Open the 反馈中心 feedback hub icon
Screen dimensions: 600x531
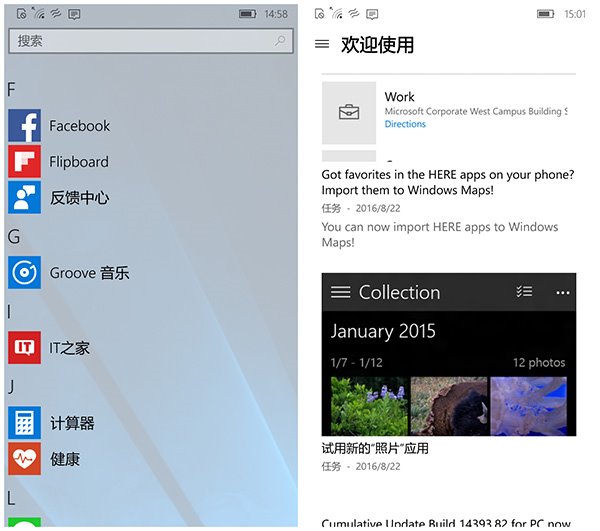coord(24,197)
